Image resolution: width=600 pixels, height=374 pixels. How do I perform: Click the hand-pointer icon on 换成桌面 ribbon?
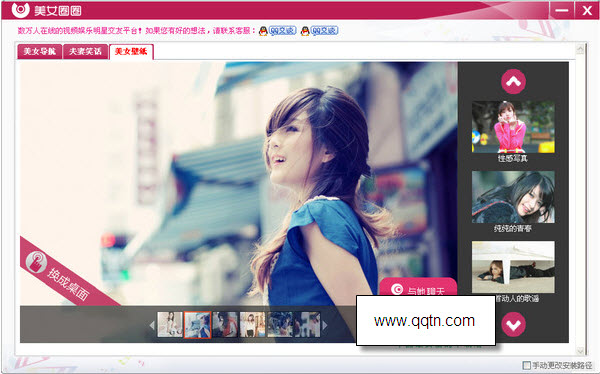37,262
